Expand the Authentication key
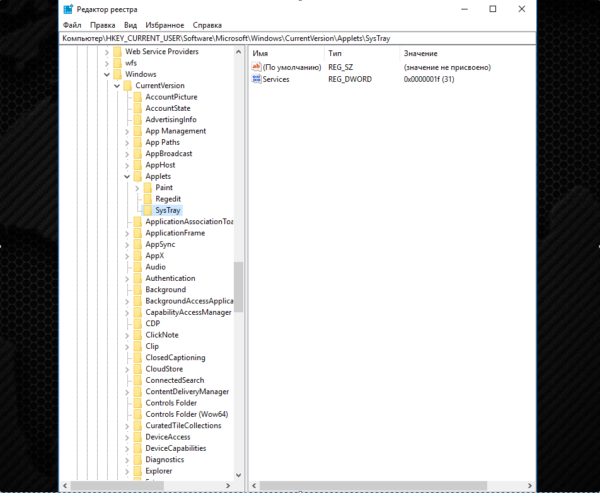The width and height of the screenshot is (600, 493). coord(127,279)
